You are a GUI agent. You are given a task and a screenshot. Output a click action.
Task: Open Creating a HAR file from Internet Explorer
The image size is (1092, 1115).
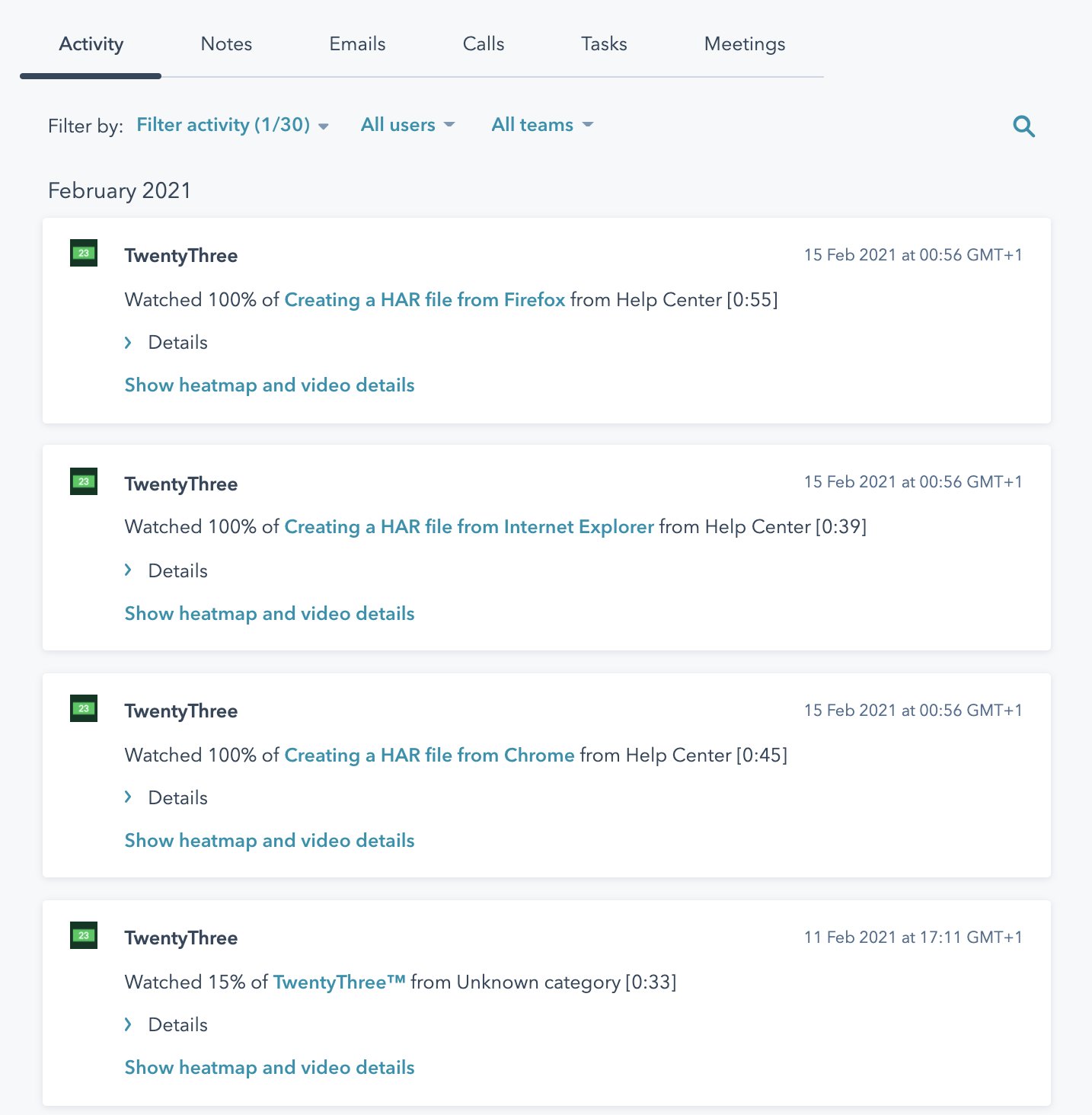pyautogui.click(x=469, y=527)
